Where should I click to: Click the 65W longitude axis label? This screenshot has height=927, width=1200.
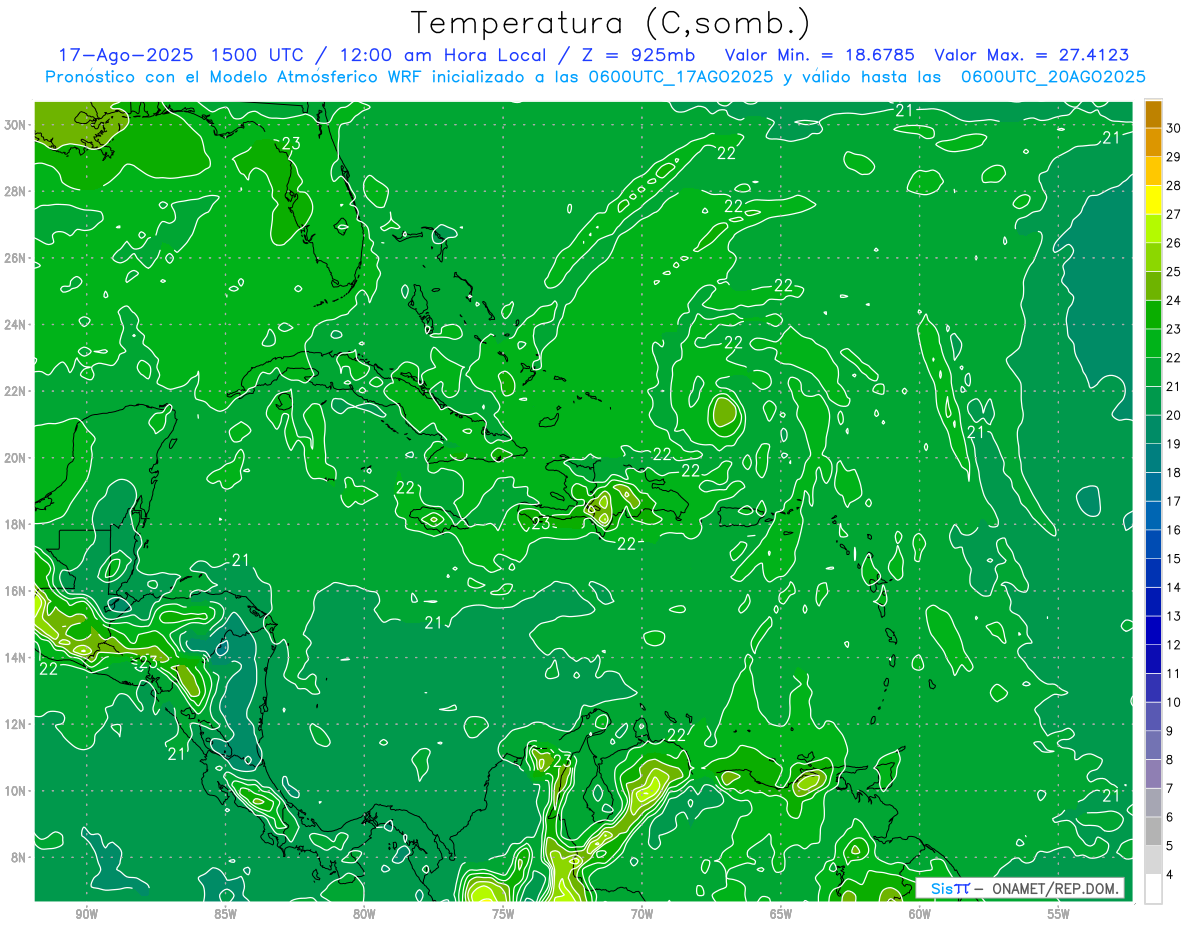781,913
